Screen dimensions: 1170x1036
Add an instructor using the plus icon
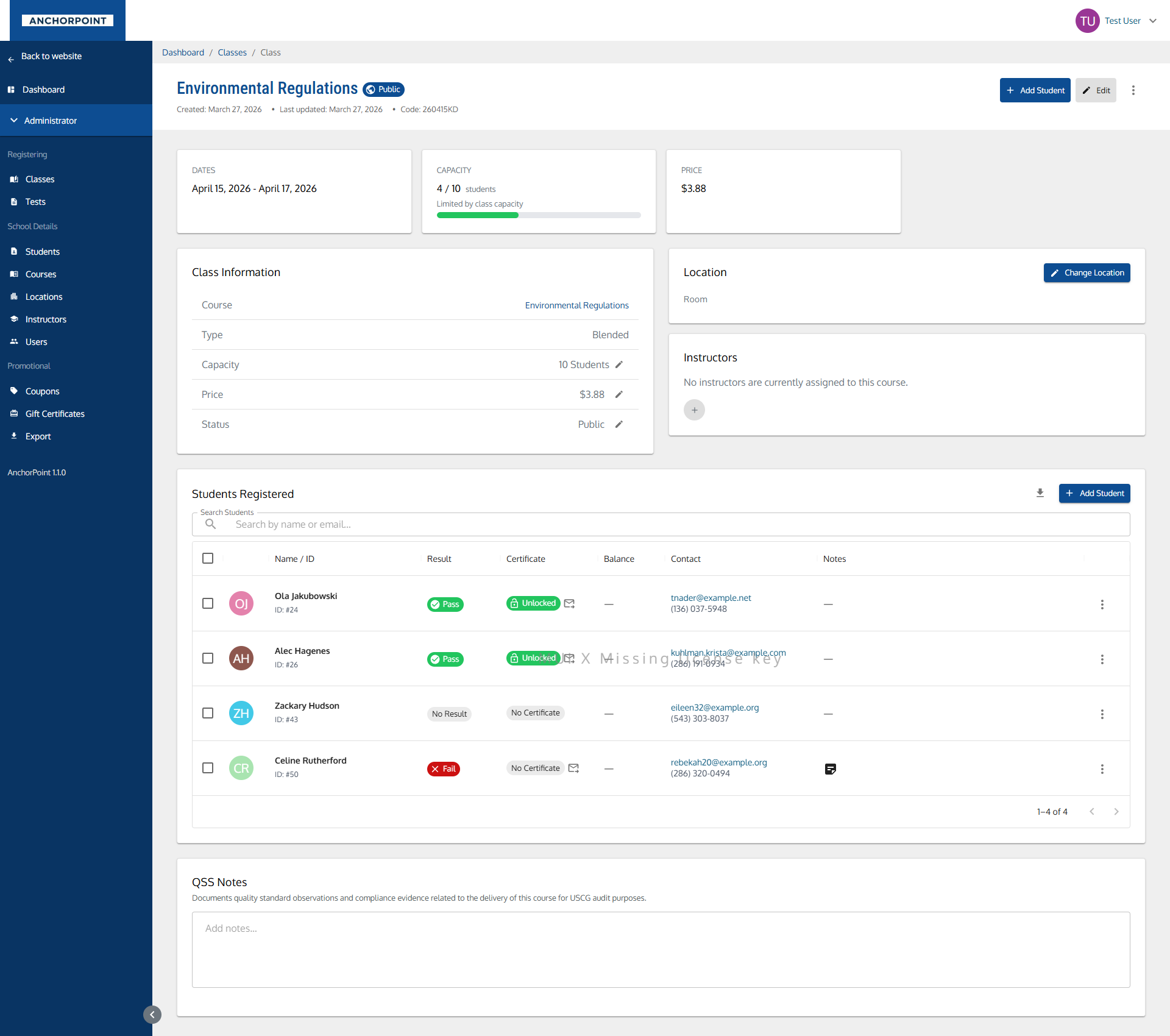(x=695, y=410)
